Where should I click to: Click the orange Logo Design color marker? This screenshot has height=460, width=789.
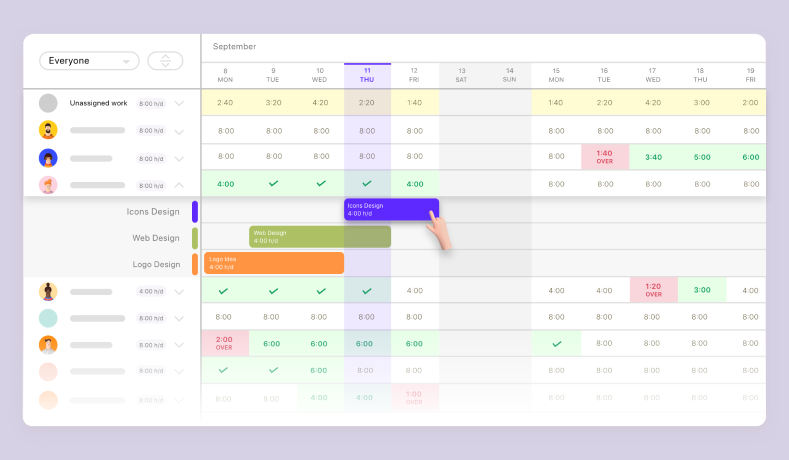pos(195,264)
